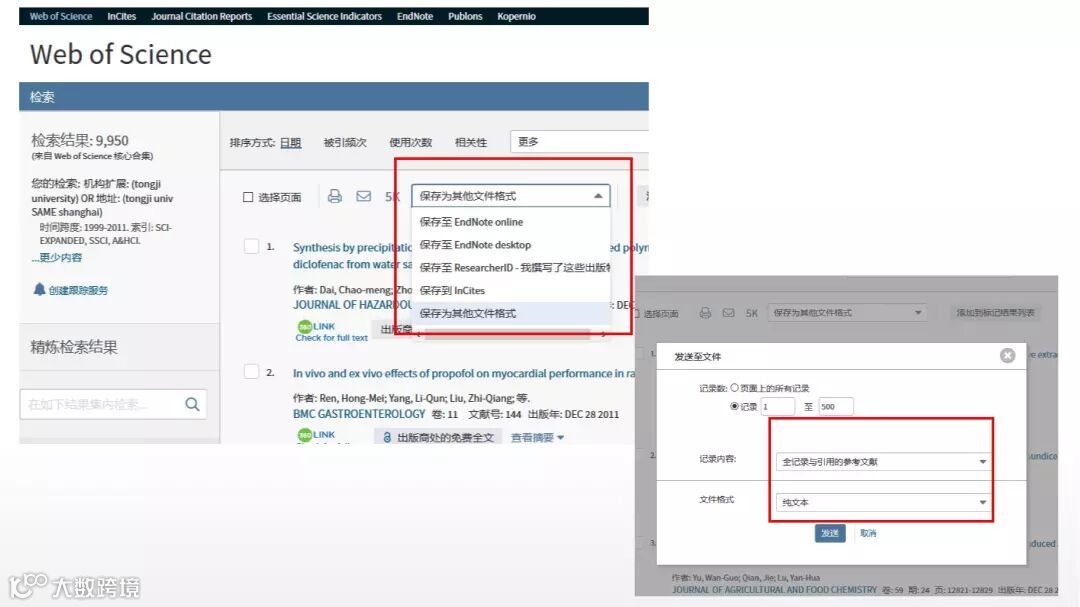Sort results by 被引频次
Screen dimensions: 1080x607
[x=345, y=143]
